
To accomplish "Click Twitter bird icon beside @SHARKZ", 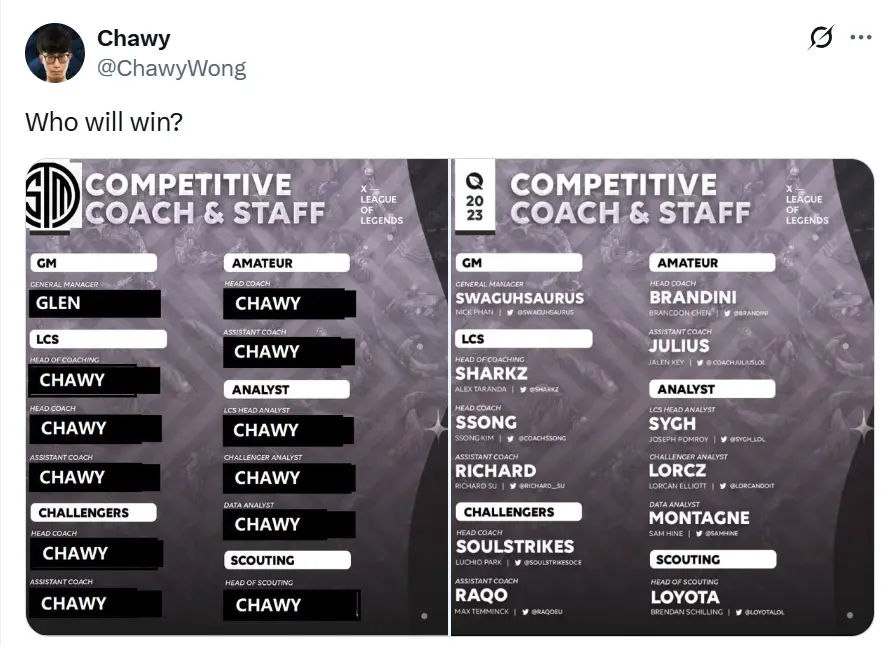I will pyautogui.click(x=521, y=389).
